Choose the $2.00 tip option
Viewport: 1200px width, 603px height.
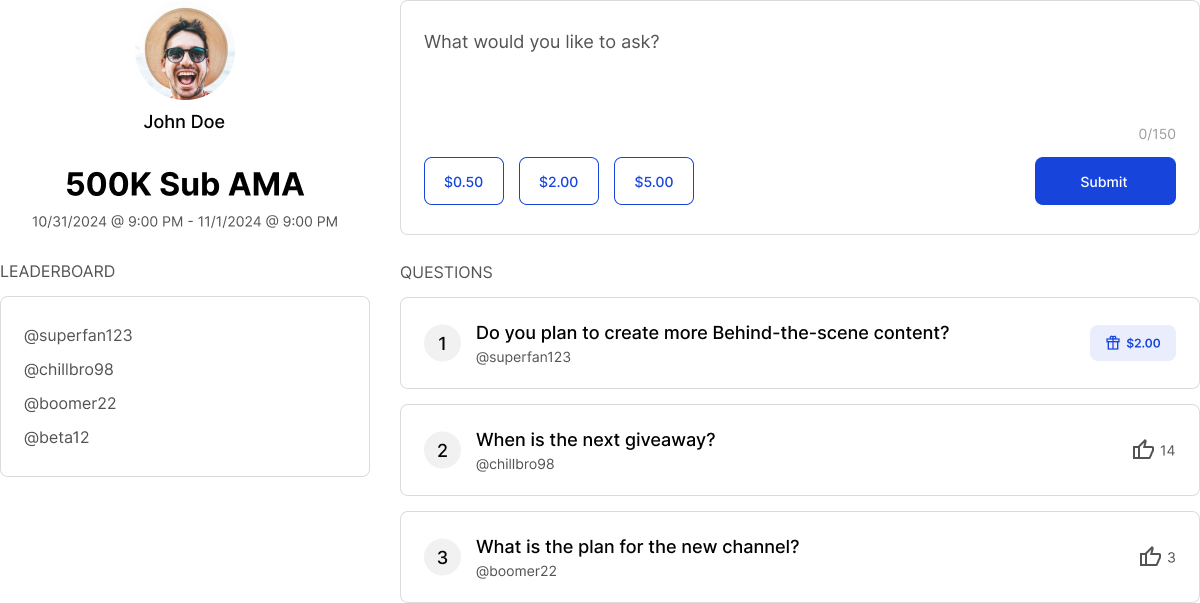pos(558,181)
